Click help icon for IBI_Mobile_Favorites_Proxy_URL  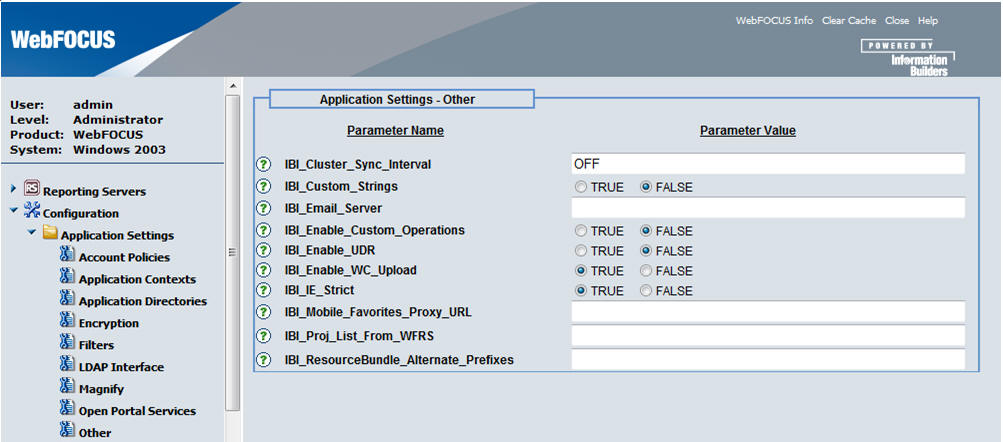pyautogui.click(x=263, y=312)
